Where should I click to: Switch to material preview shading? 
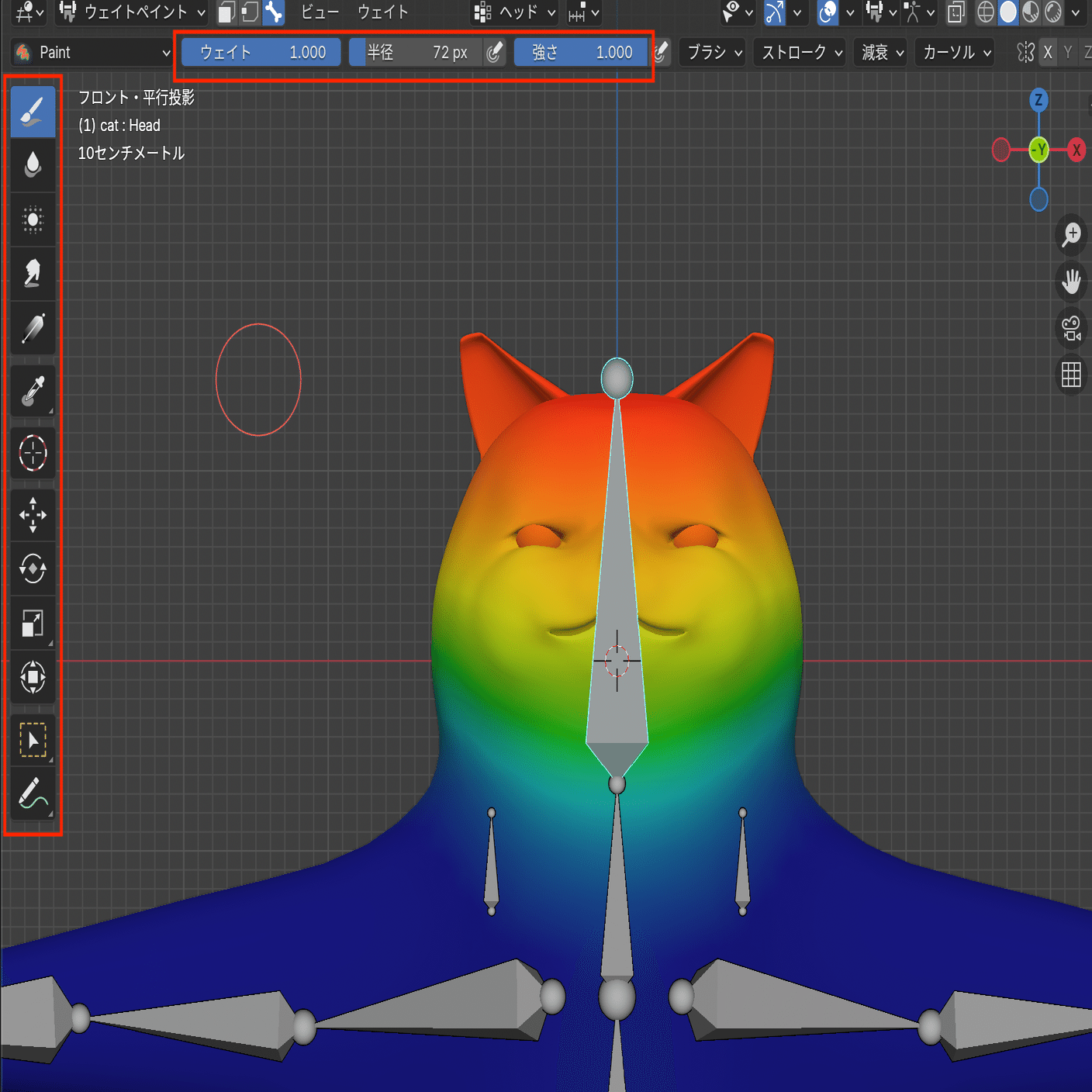coord(1030,12)
